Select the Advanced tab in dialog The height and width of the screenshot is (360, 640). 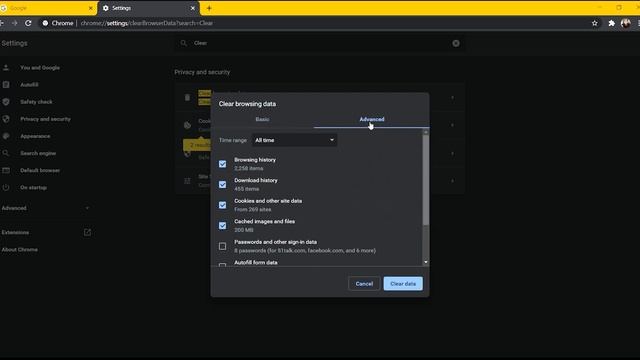tap(371, 119)
